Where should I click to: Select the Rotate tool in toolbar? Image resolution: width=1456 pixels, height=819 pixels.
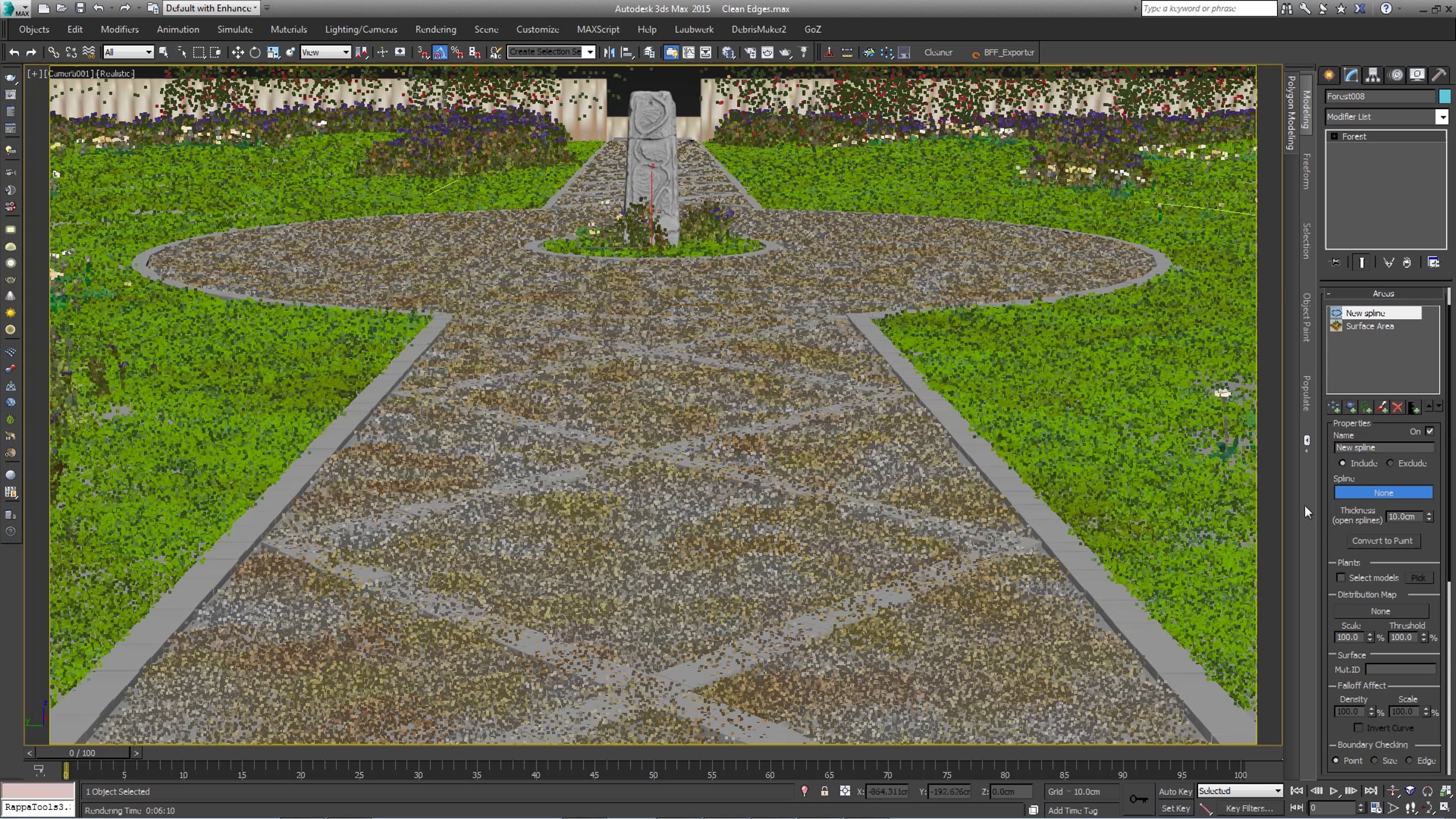coord(255,52)
